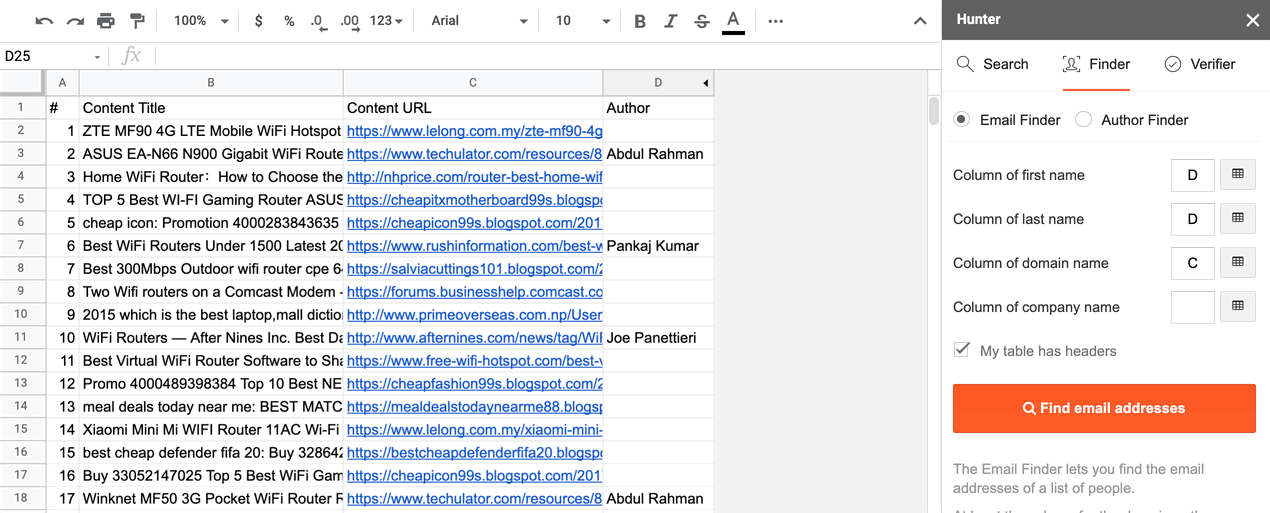This screenshot has width=1270, height=513.
Task: Click the undo arrow icon
Action: [x=44, y=21]
